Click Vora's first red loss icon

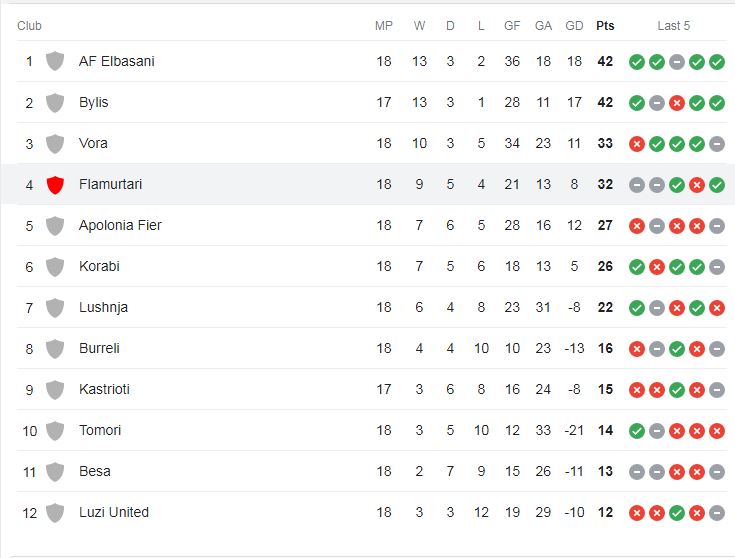[637, 144]
